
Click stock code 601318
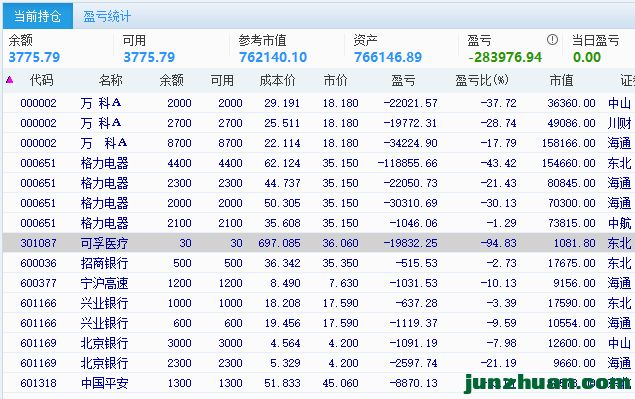click(x=38, y=383)
